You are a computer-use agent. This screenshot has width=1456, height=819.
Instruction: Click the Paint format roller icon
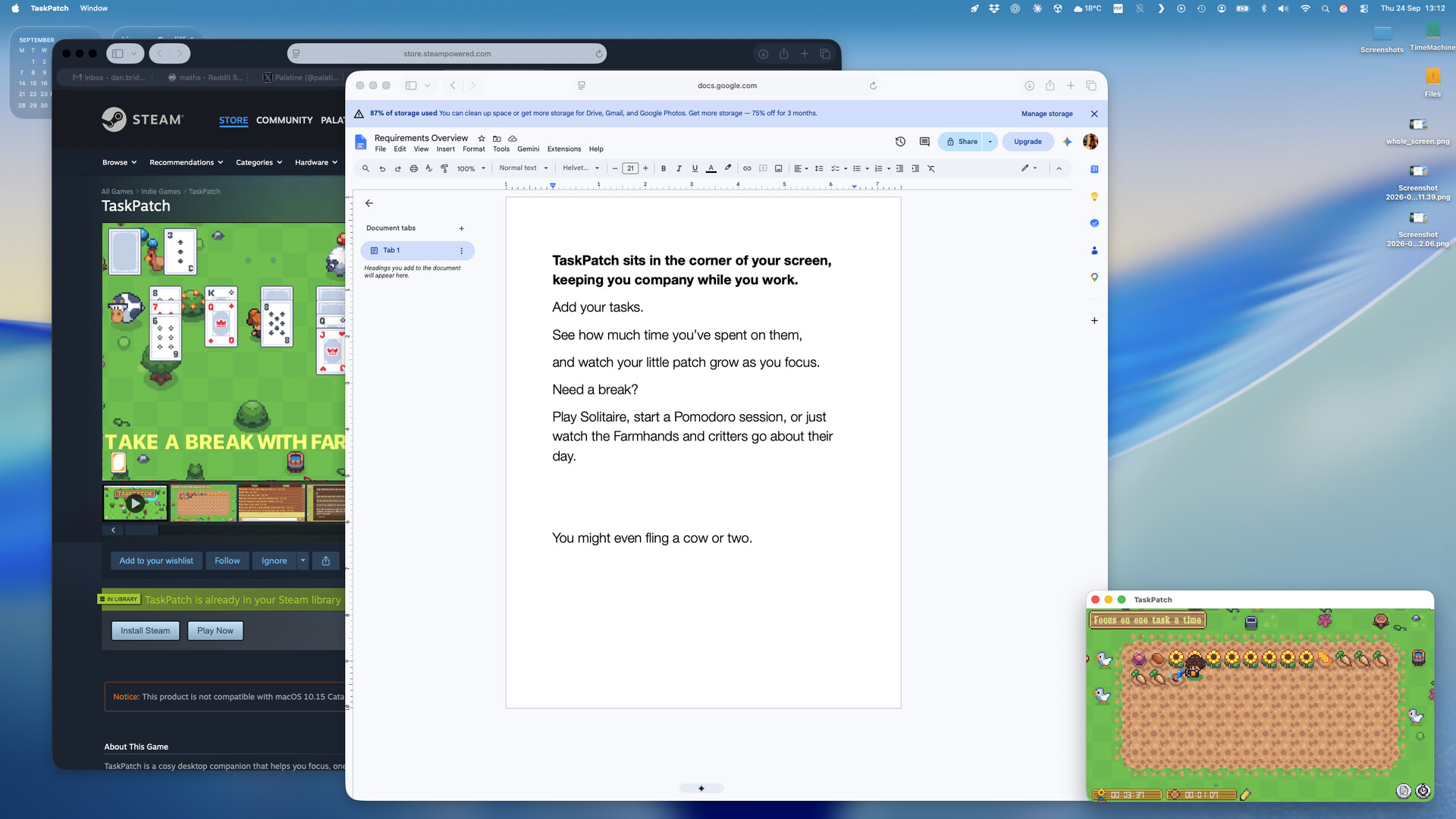pos(444,168)
